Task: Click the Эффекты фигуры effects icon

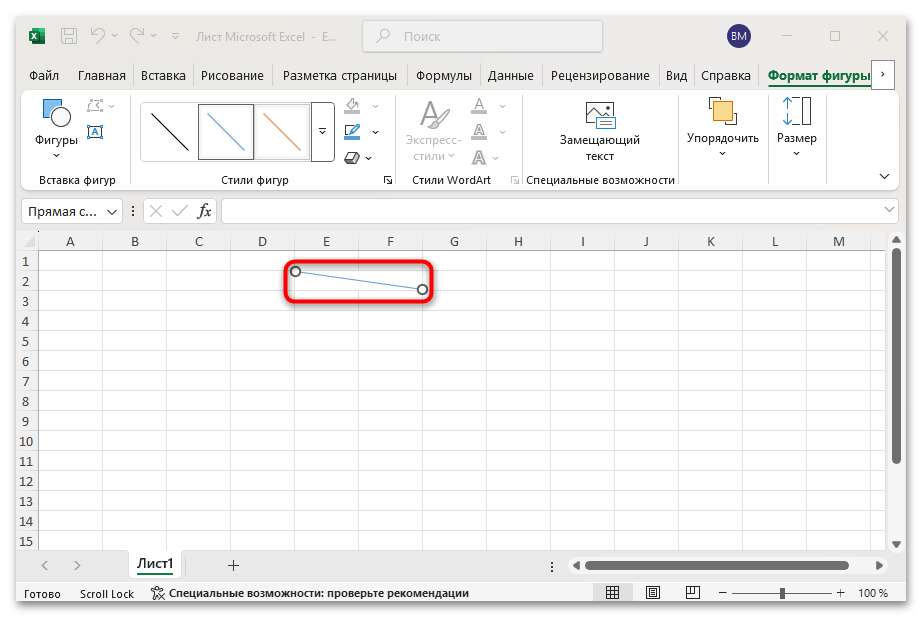Action: coord(352,156)
